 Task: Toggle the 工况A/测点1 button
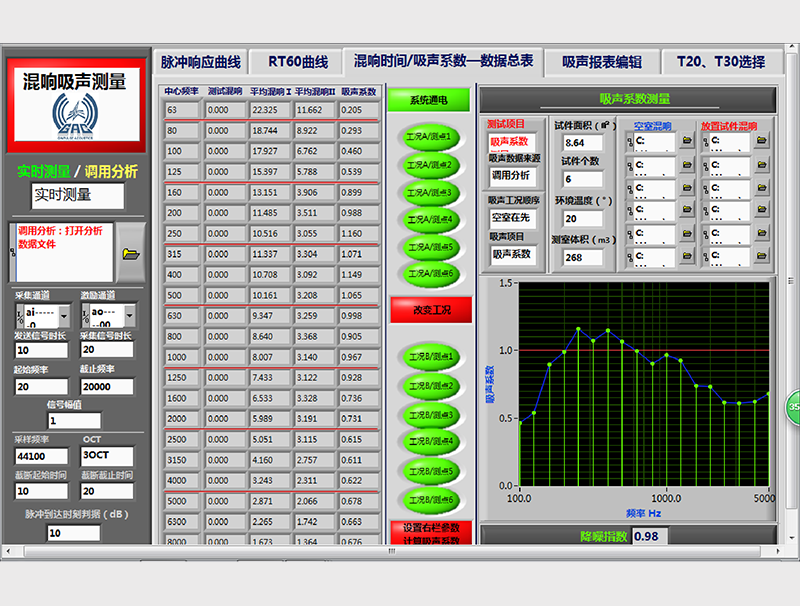pos(429,137)
